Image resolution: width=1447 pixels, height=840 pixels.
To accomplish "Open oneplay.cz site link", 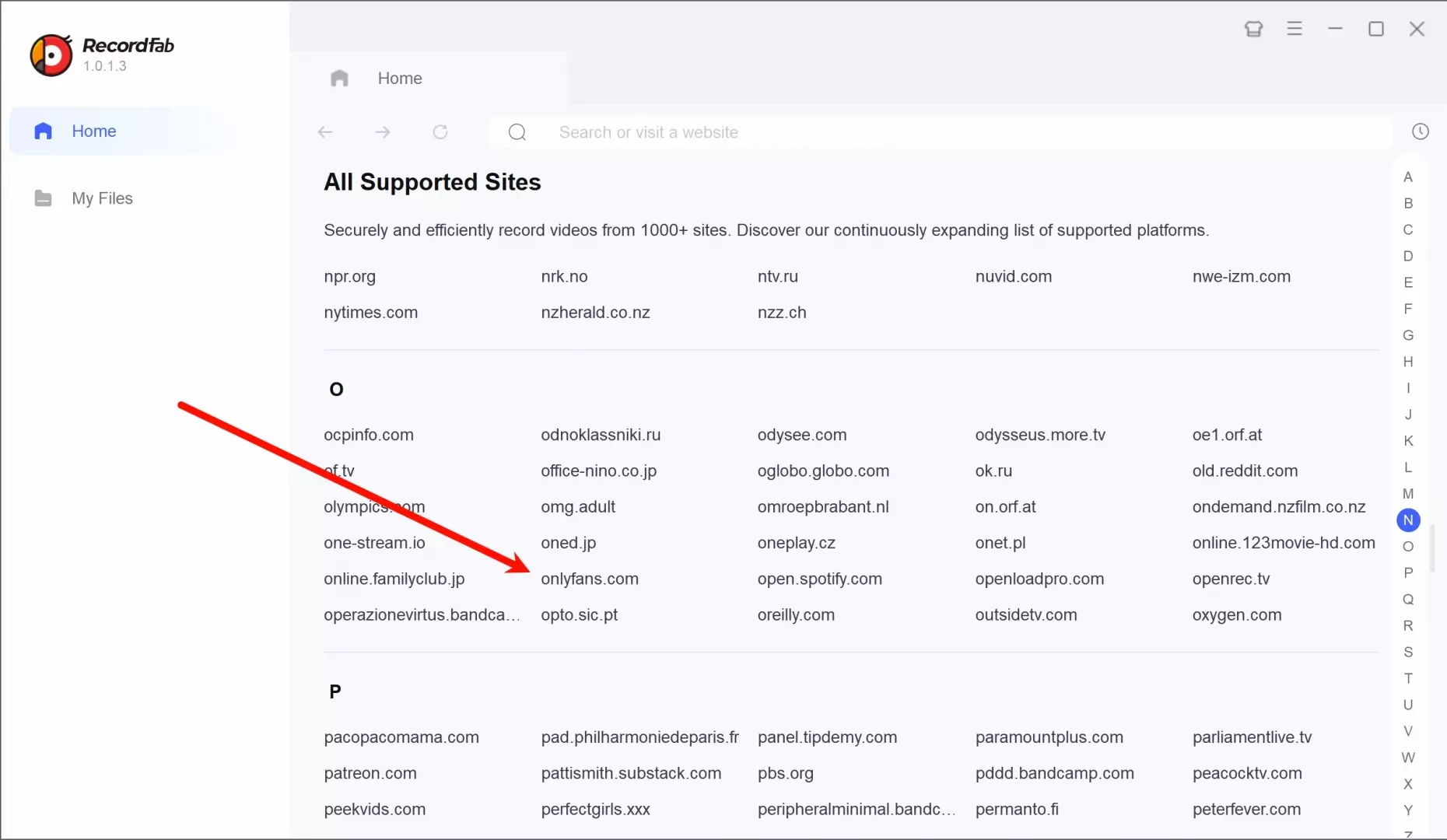I will coord(797,543).
